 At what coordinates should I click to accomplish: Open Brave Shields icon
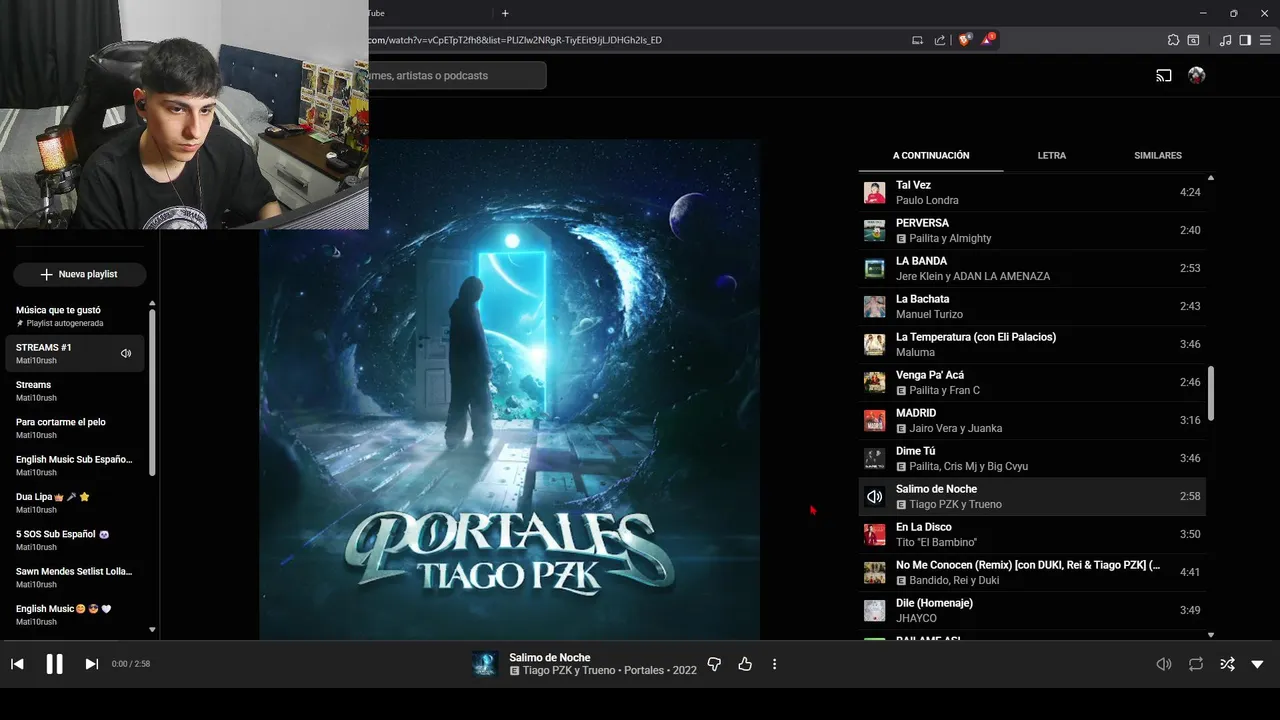[965, 40]
